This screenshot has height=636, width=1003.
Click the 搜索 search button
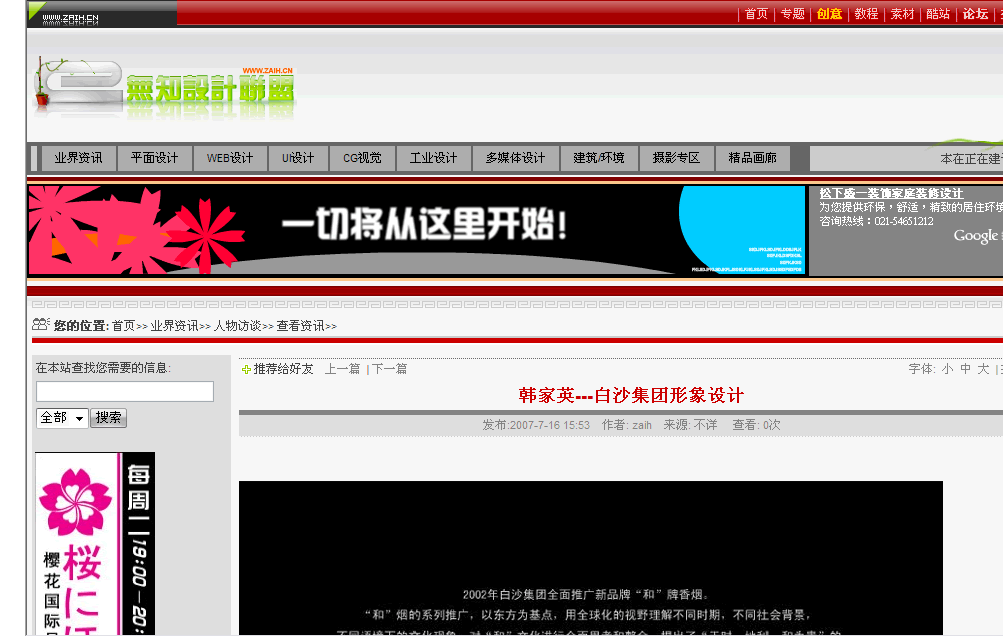pyautogui.click(x=108, y=418)
